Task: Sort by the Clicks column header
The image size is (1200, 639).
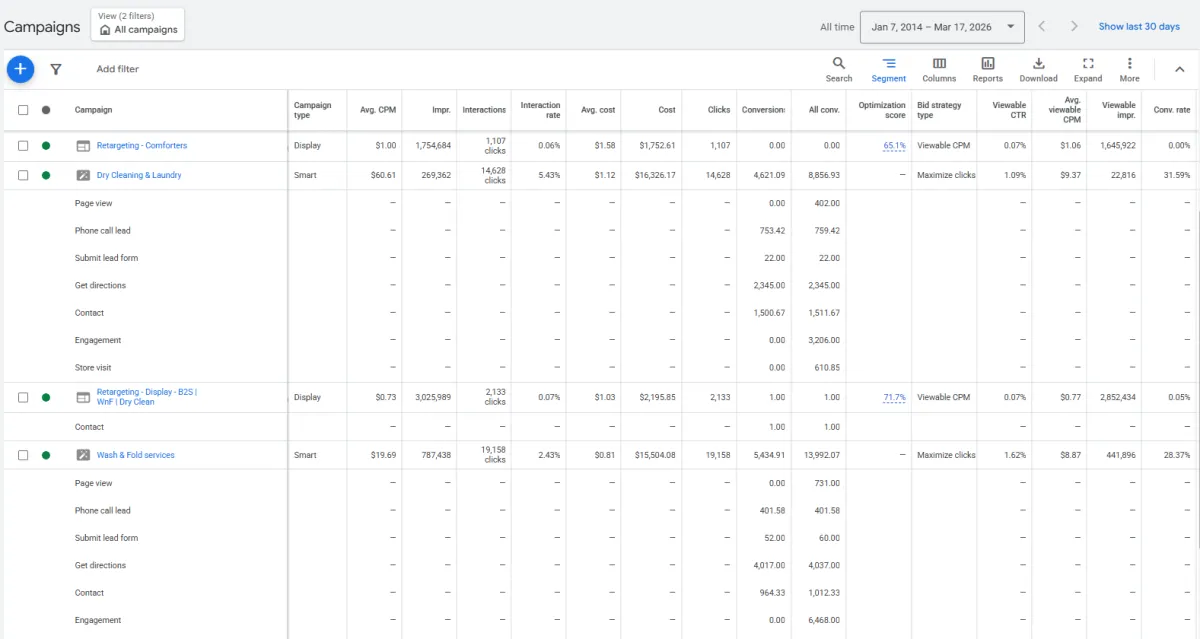Action: point(719,110)
